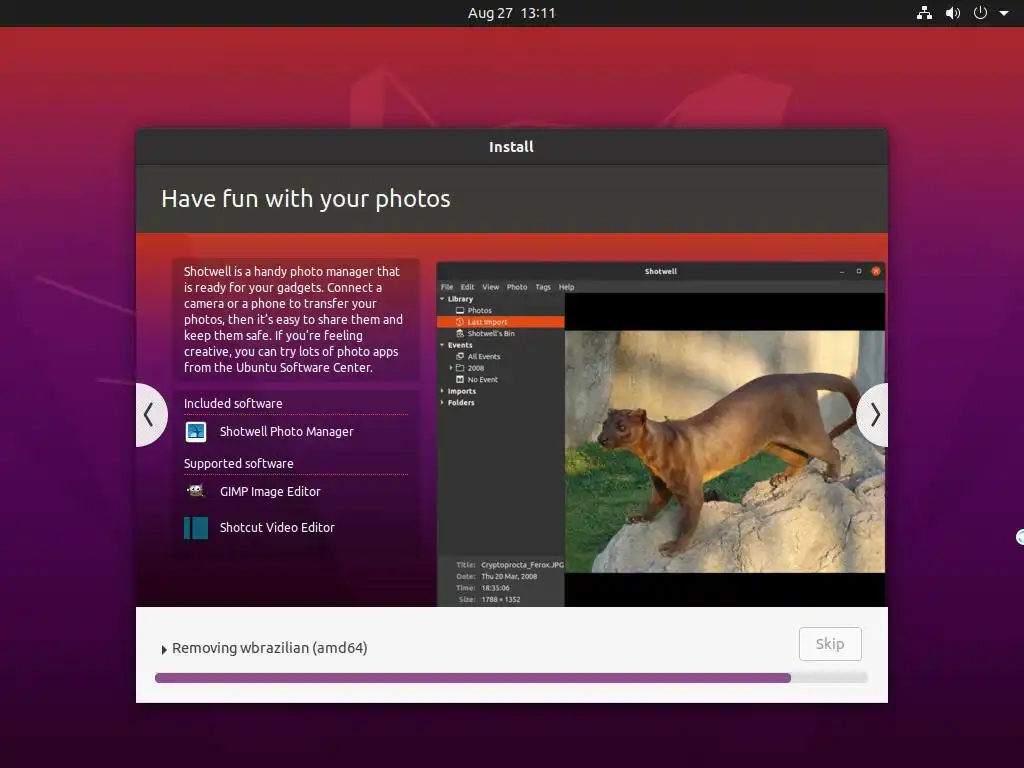Click the power icon in top bar
The image size is (1024, 768).
click(980, 13)
